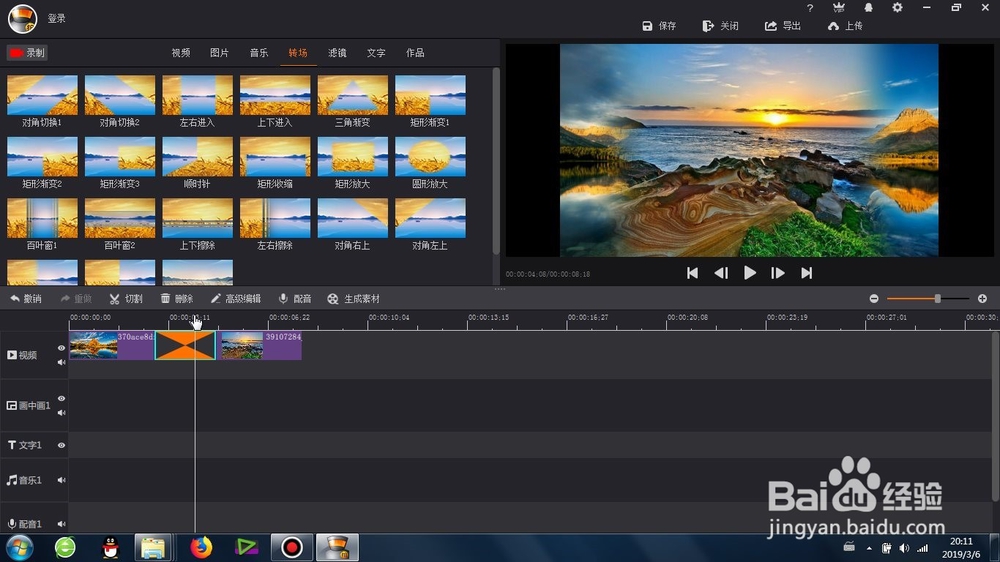Click the crown VIP icon

pos(839,8)
